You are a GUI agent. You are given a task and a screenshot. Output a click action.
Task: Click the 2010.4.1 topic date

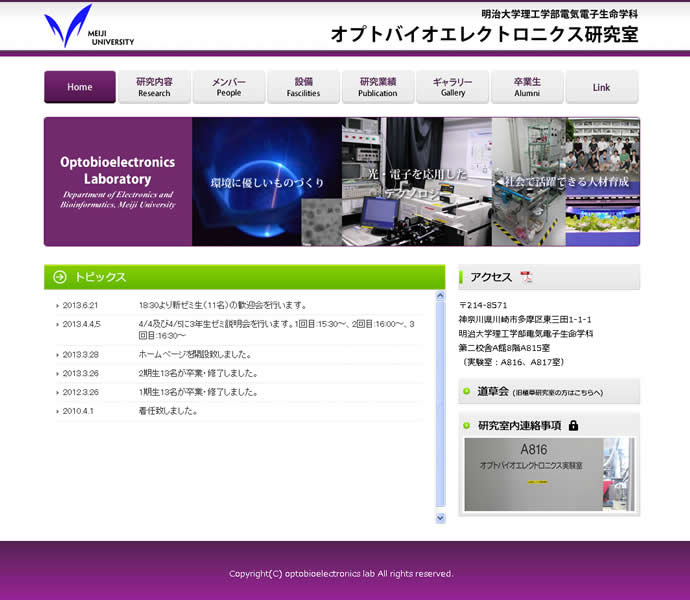click(x=78, y=411)
